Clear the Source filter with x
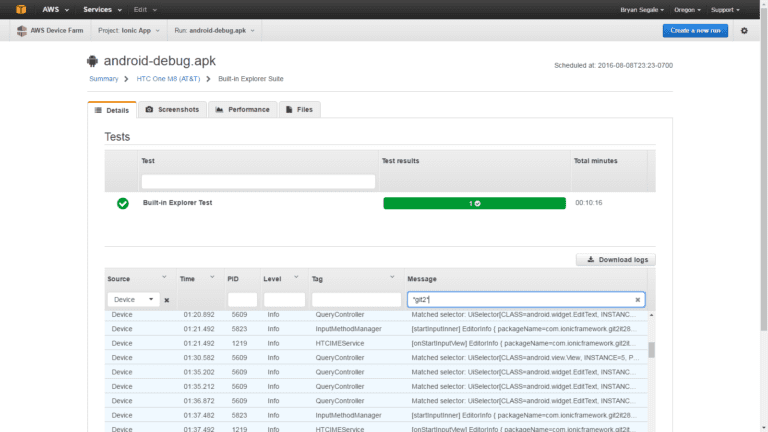Image resolution: width=768 pixels, height=432 pixels. (x=167, y=300)
